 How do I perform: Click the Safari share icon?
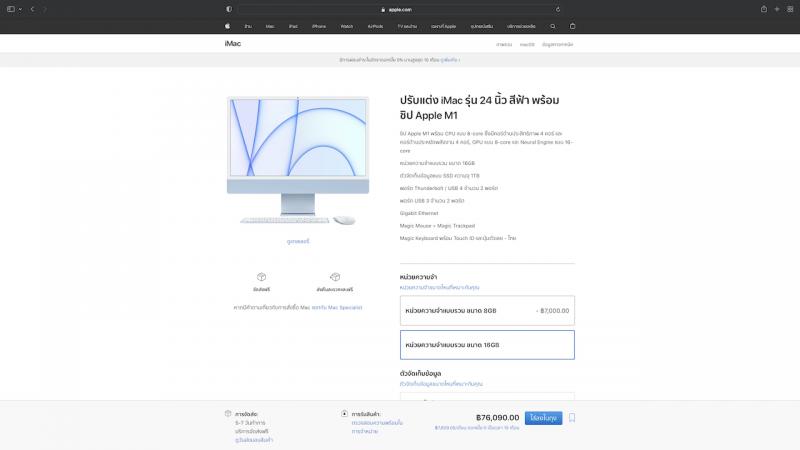(764, 9)
